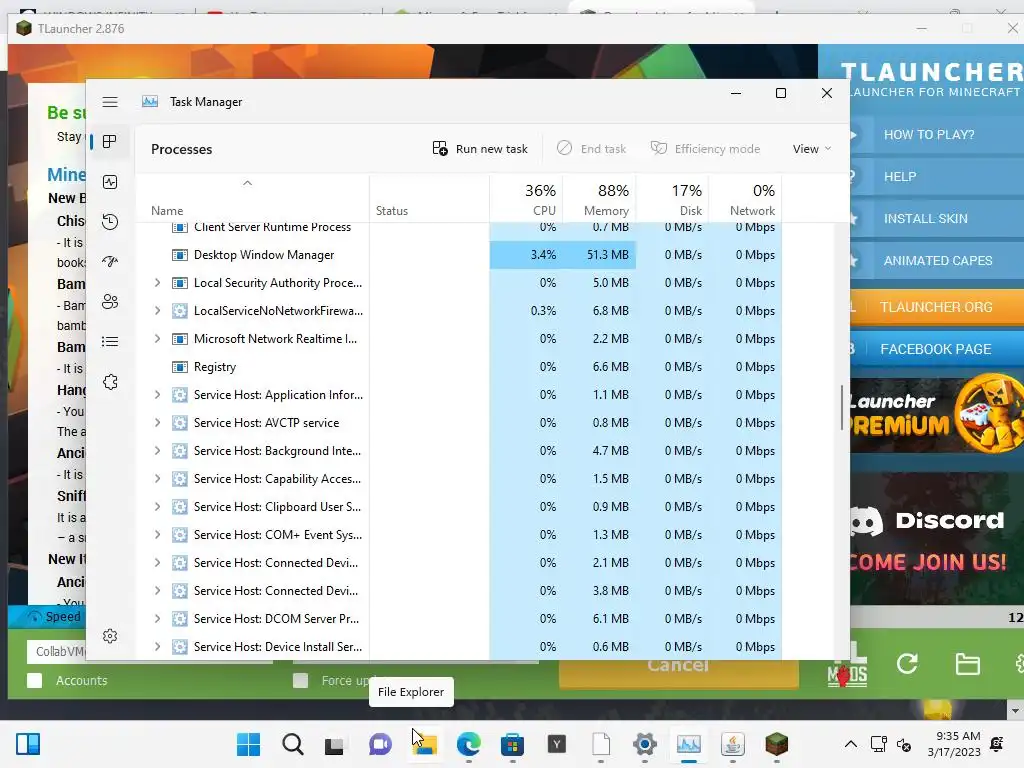Expand LocalServiceNoNetworkFirewall row
The height and width of the screenshot is (768, 1024).
click(x=157, y=311)
